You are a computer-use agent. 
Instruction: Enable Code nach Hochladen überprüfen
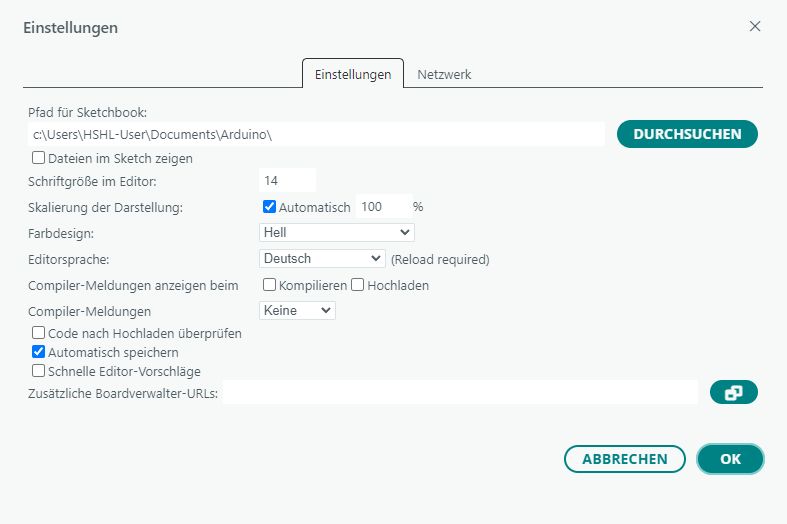(39, 333)
